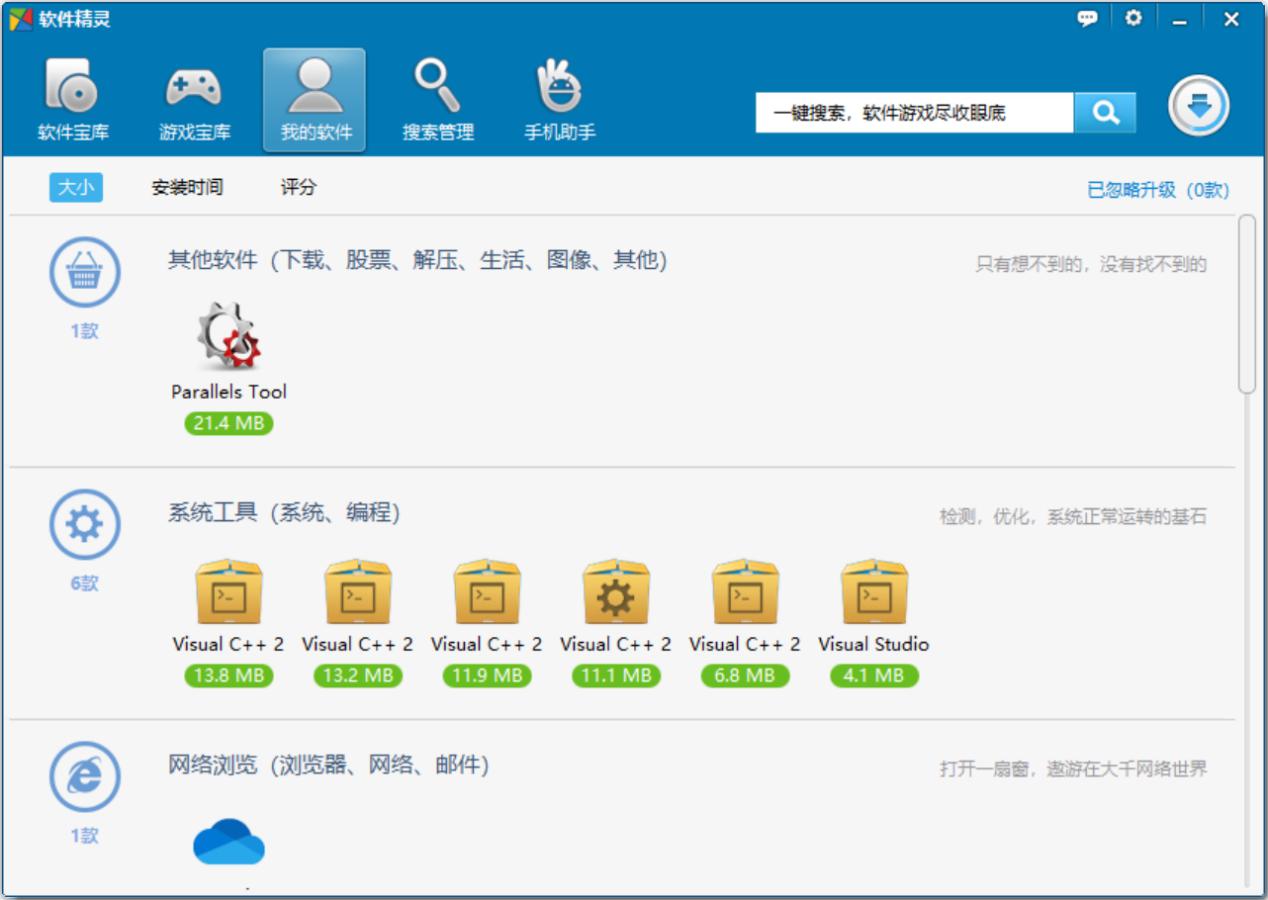1268x900 pixels.
Task: Open the settings gear in title bar
Action: [1133, 18]
